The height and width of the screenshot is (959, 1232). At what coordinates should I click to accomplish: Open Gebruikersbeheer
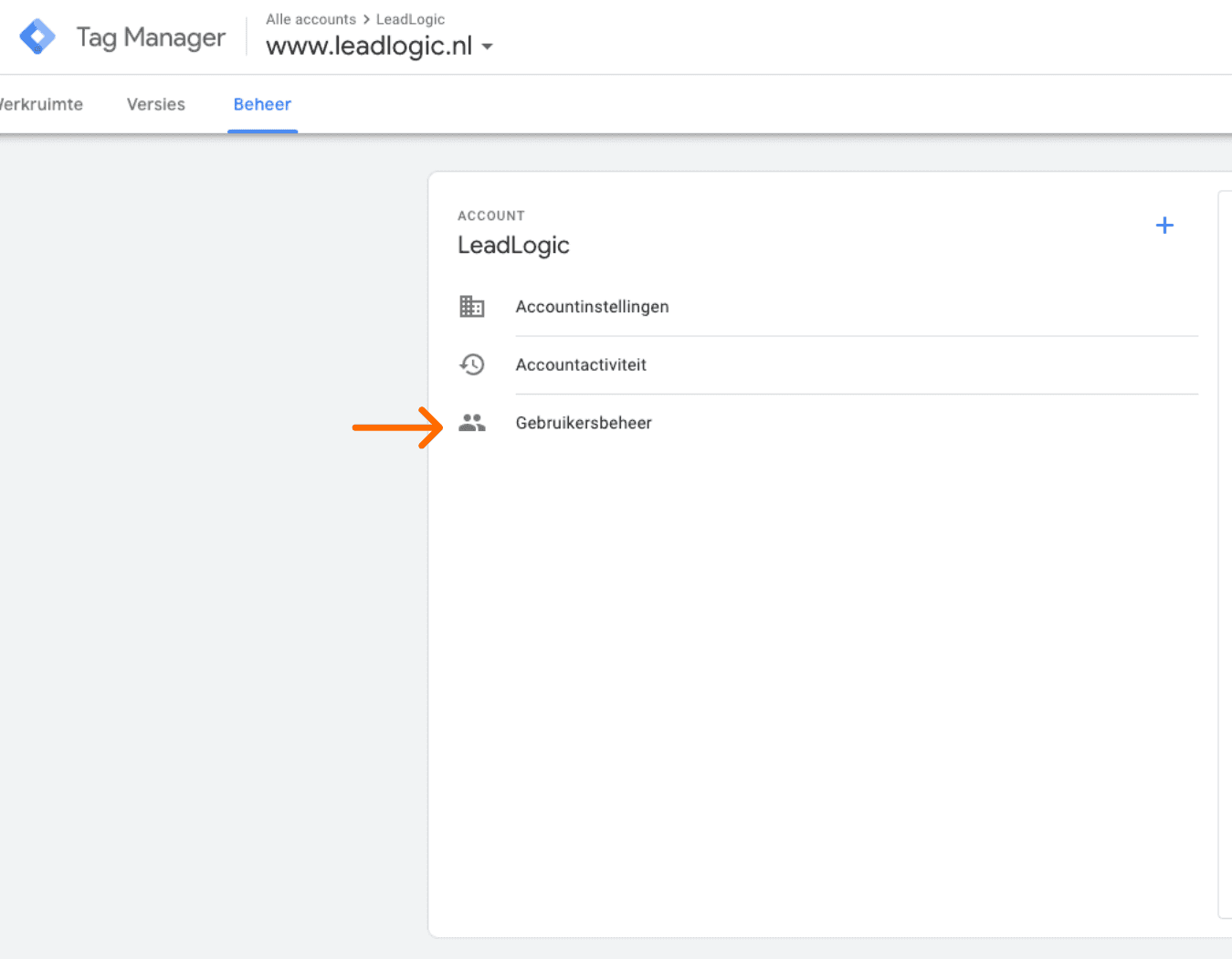[x=584, y=423]
